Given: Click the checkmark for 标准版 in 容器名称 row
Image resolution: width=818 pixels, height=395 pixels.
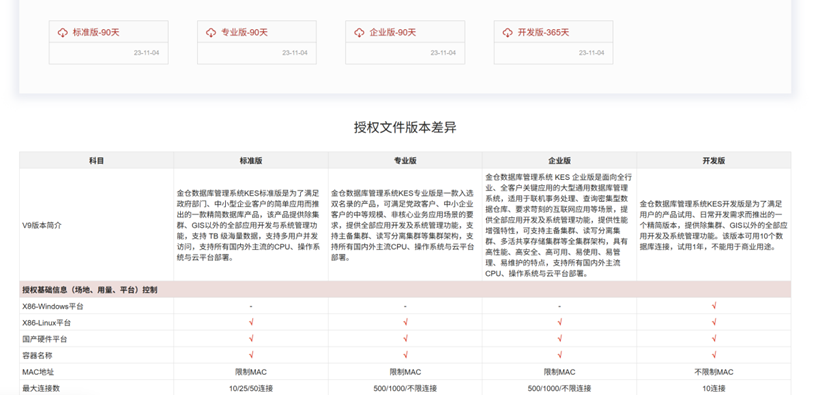Looking at the screenshot, I should tap(251, 355).
